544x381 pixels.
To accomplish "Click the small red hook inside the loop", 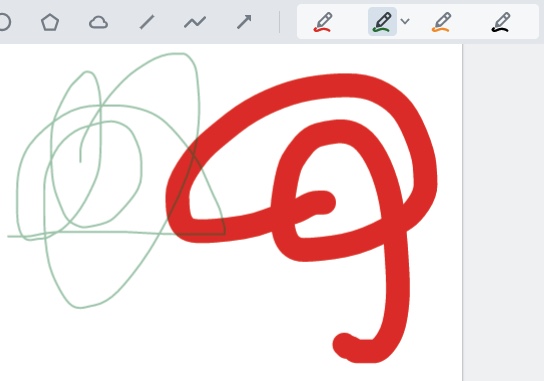I will [317, 203].
